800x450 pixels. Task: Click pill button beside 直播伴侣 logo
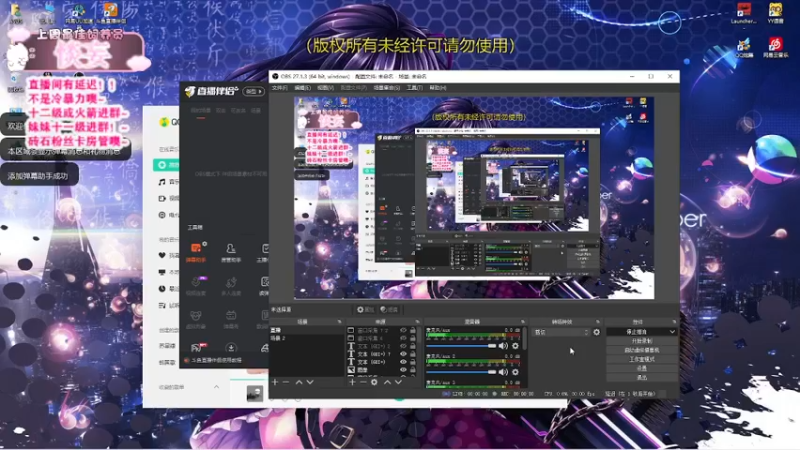[254, 91]
